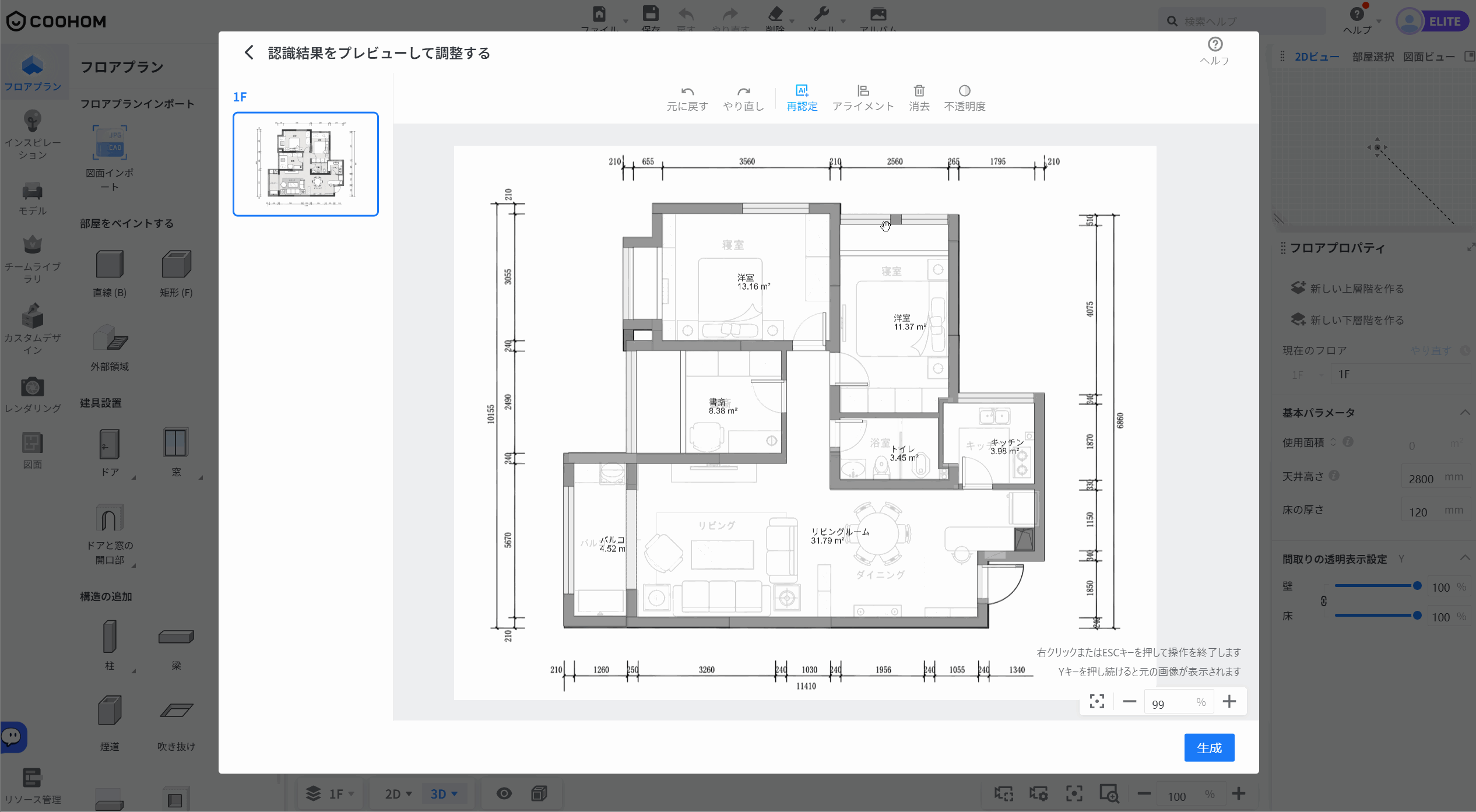Select the 直線 (B) wall tool
This screenshot has width=1476, height=812.
coord(110,273)
